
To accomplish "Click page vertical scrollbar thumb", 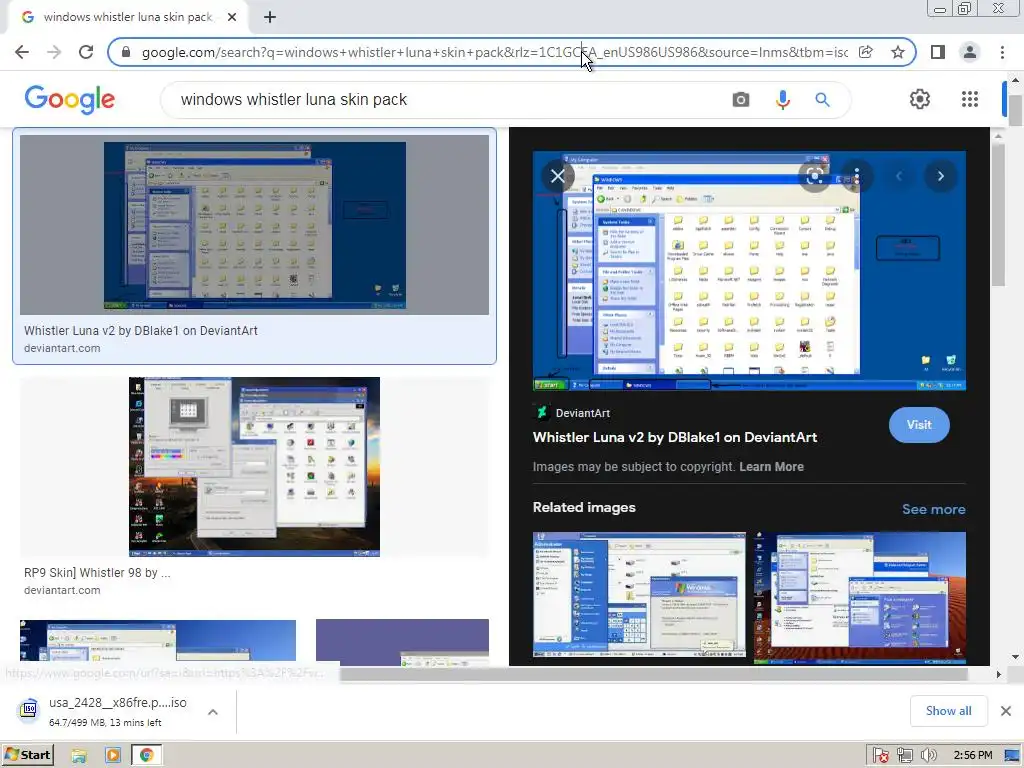I will [x=1015, y=108].
